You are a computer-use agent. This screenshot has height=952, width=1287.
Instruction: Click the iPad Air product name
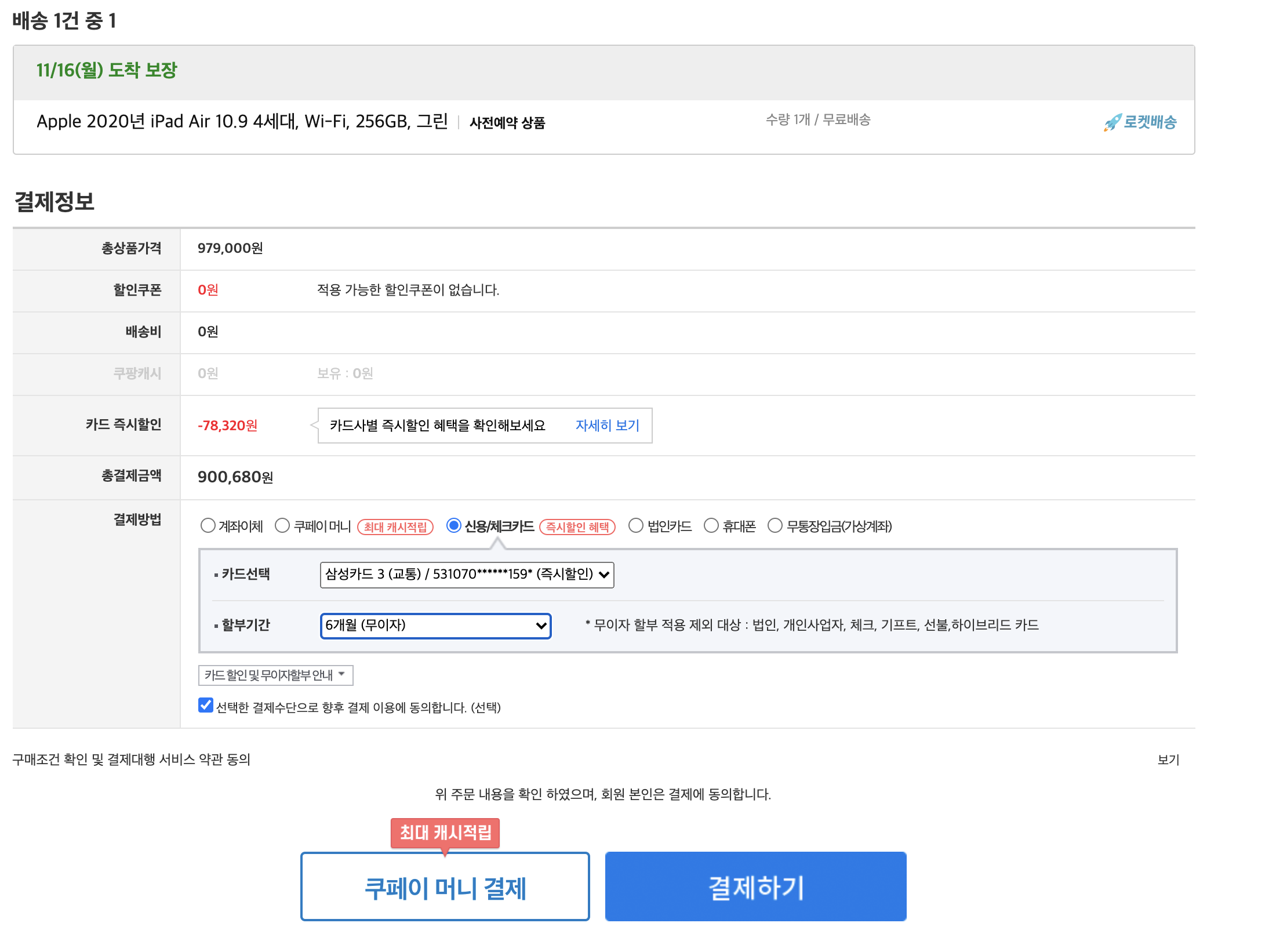(x=242, y=122)
